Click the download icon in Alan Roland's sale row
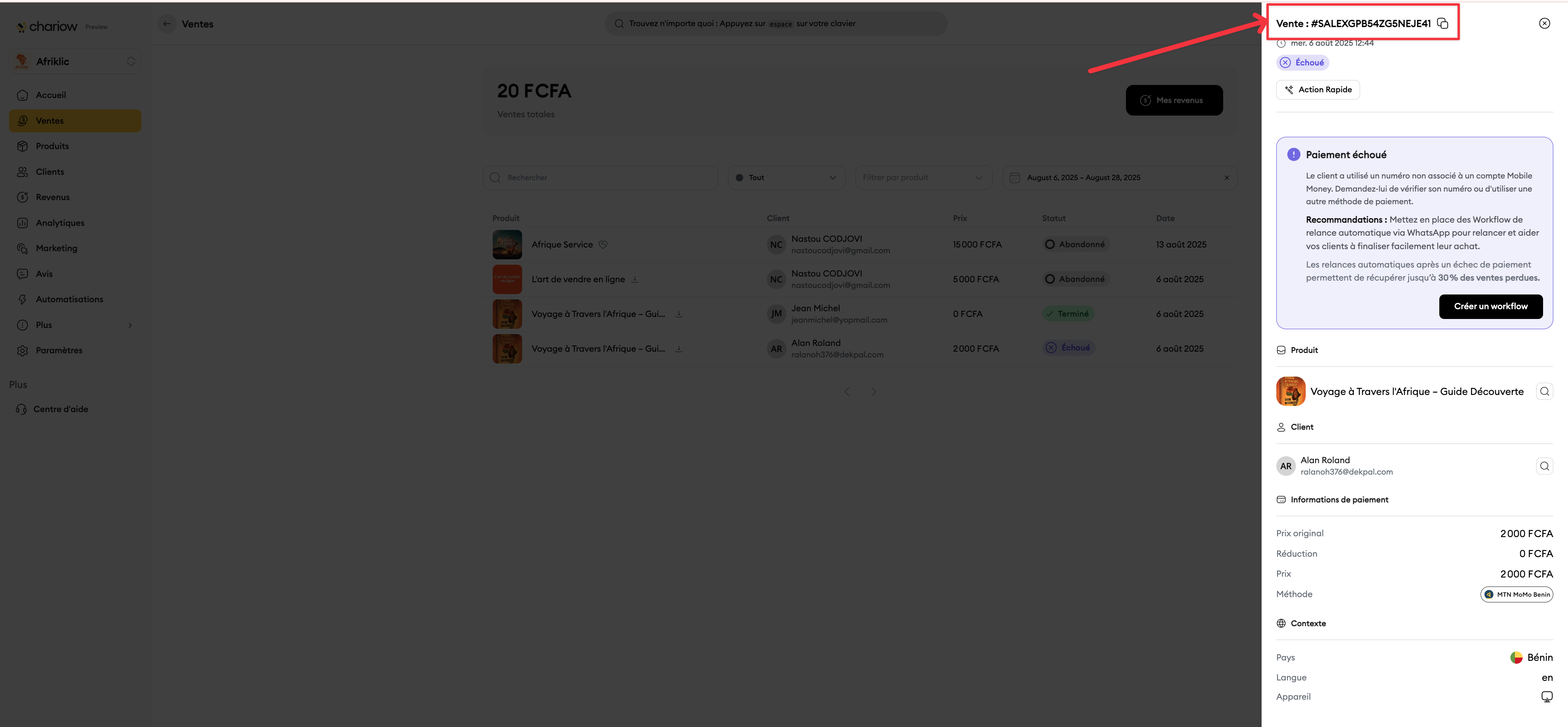 click(678, 349)
